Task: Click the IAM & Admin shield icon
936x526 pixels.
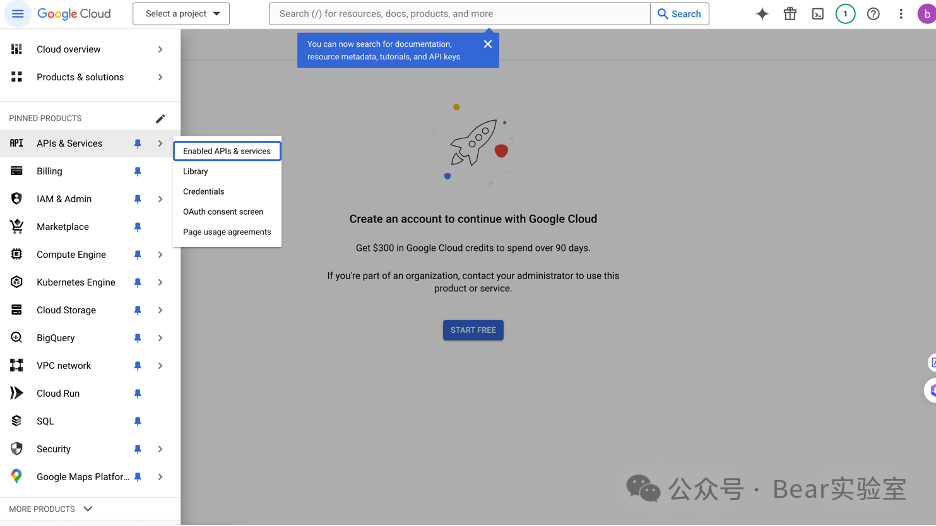Action: [17, 199]
